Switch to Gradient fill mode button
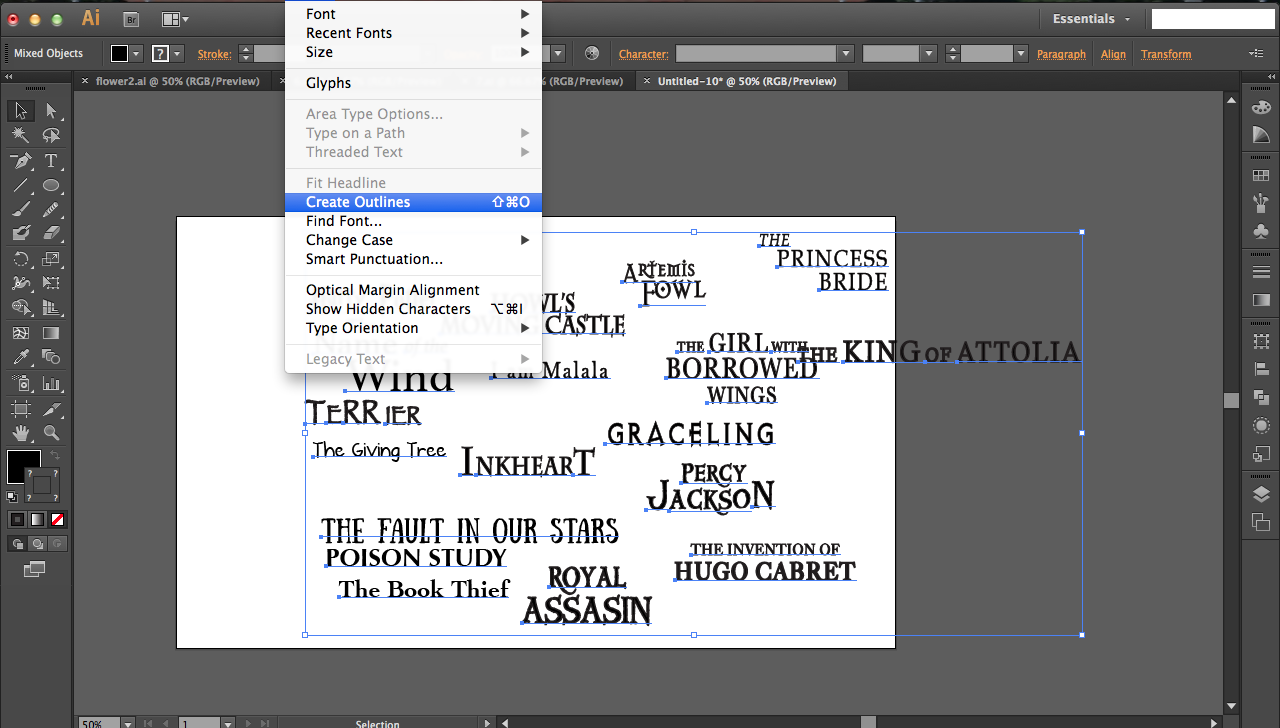The image size is (1280, 728). [37, 519]
